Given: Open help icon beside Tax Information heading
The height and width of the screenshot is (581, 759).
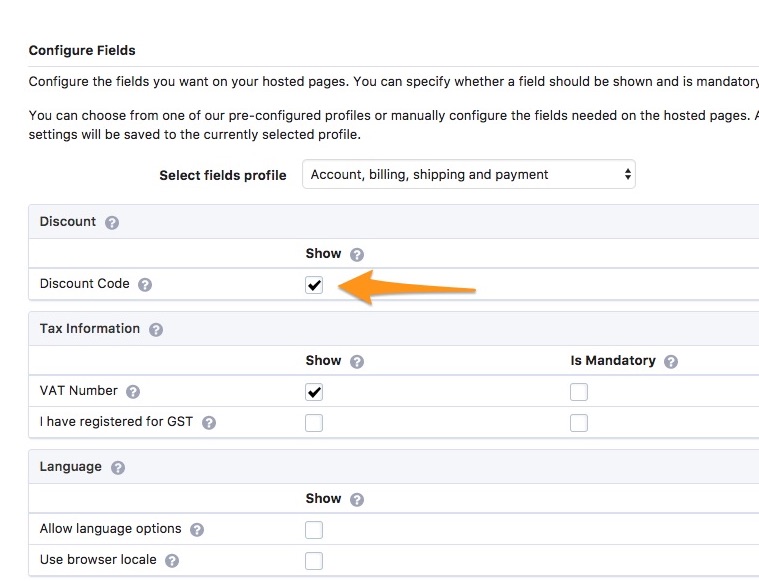Looking at the screenshot, I should point(156,330).
